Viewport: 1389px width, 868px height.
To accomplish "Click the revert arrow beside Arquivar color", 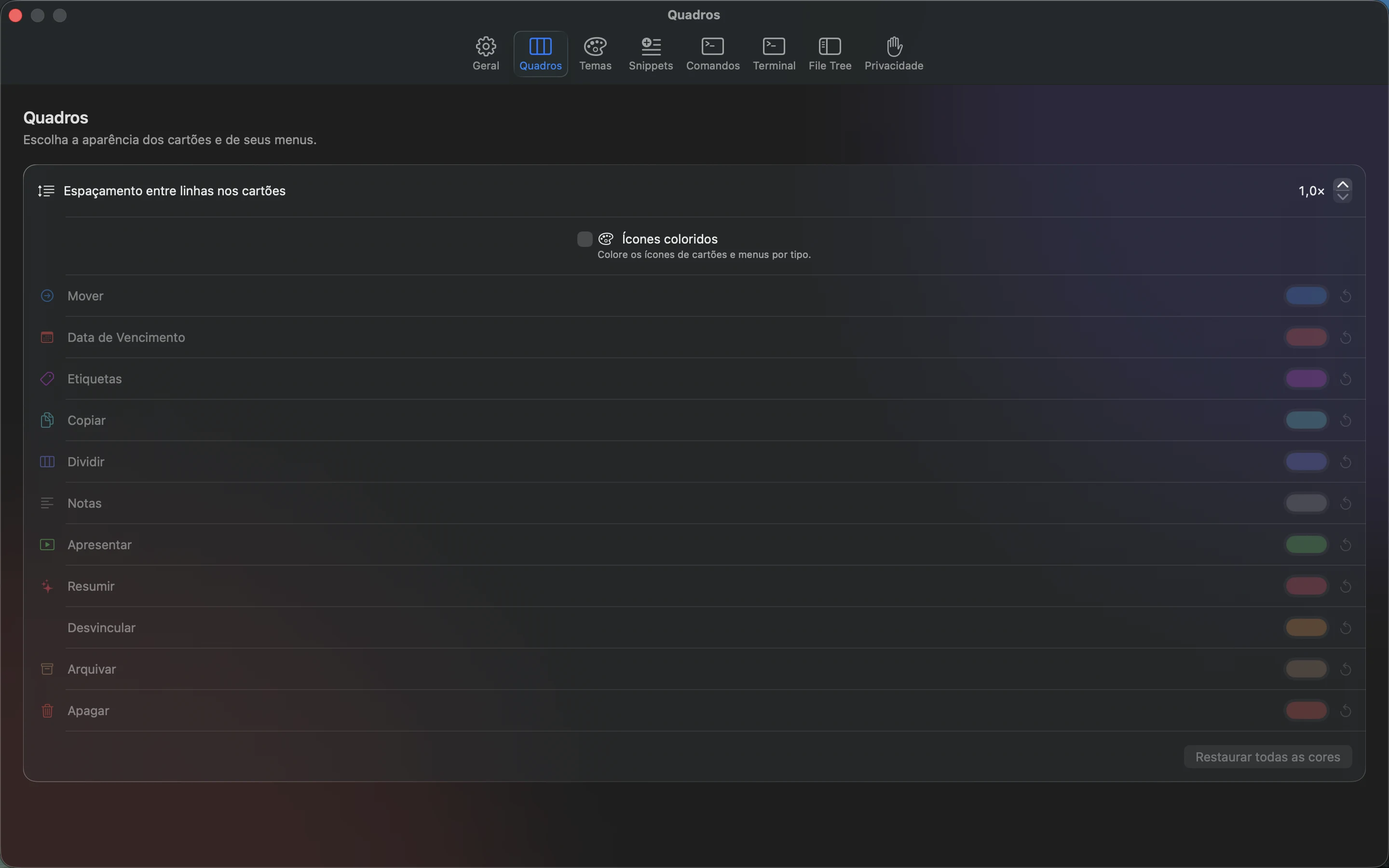I will click(1346, 669).
